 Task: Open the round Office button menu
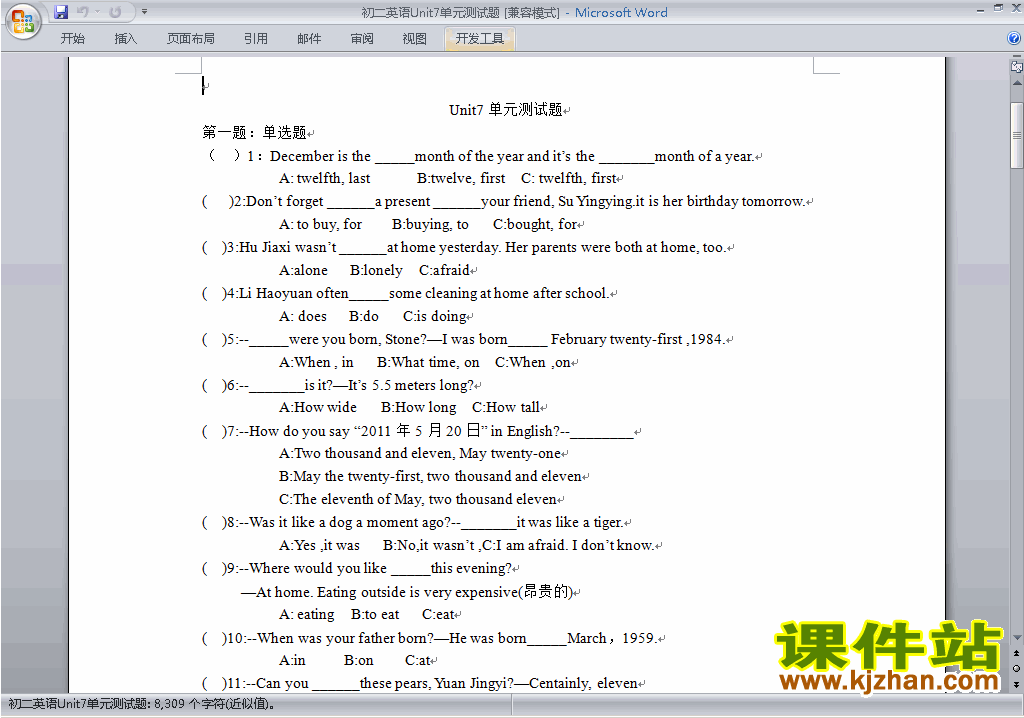pyautogui.click(x=24, y=22)
